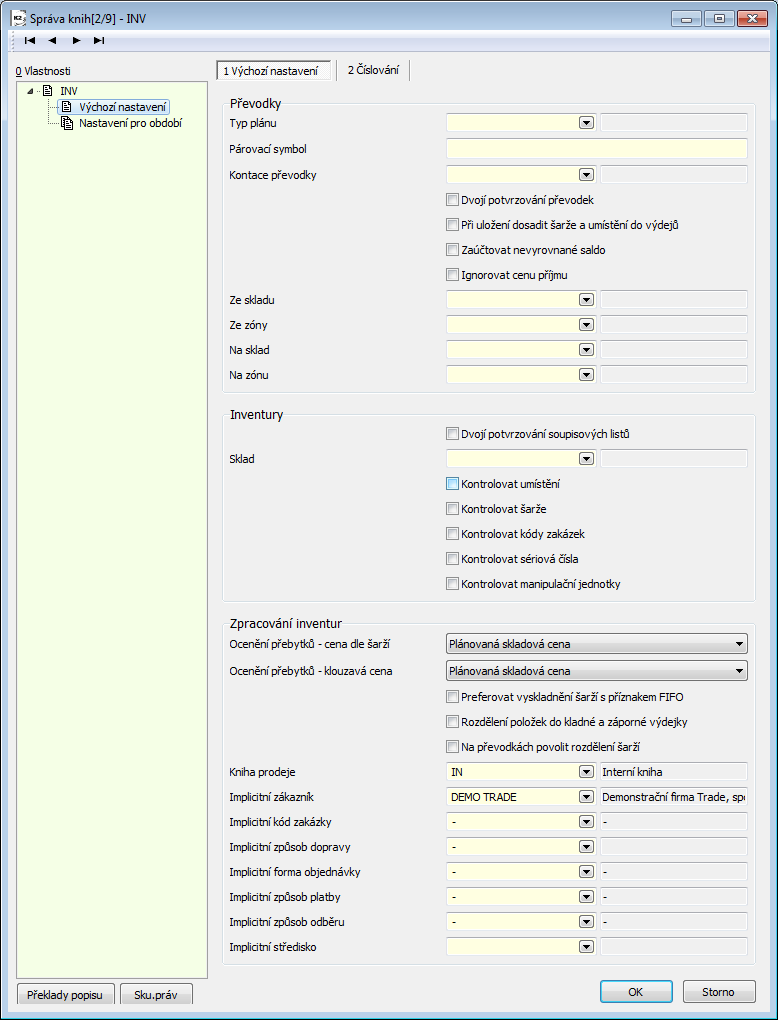Open Implicitní forma objednávky dropdown
This screenshot has width=778, height=1020.
pos(587,872)
